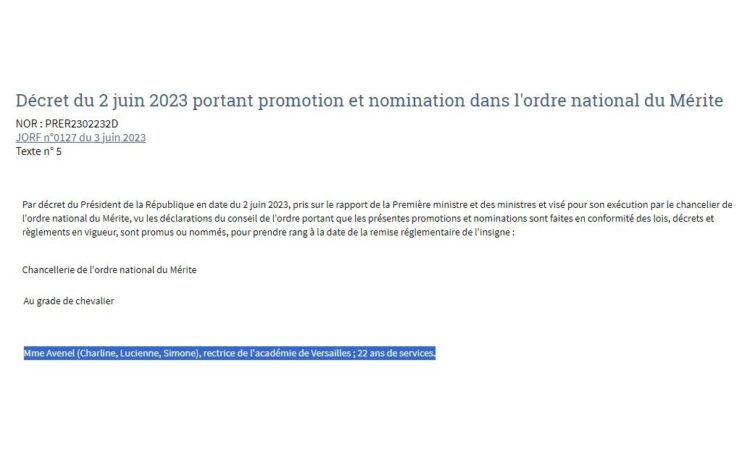Click "Chancellerie de l'ordre national du Mérite" line

point(109,270)
